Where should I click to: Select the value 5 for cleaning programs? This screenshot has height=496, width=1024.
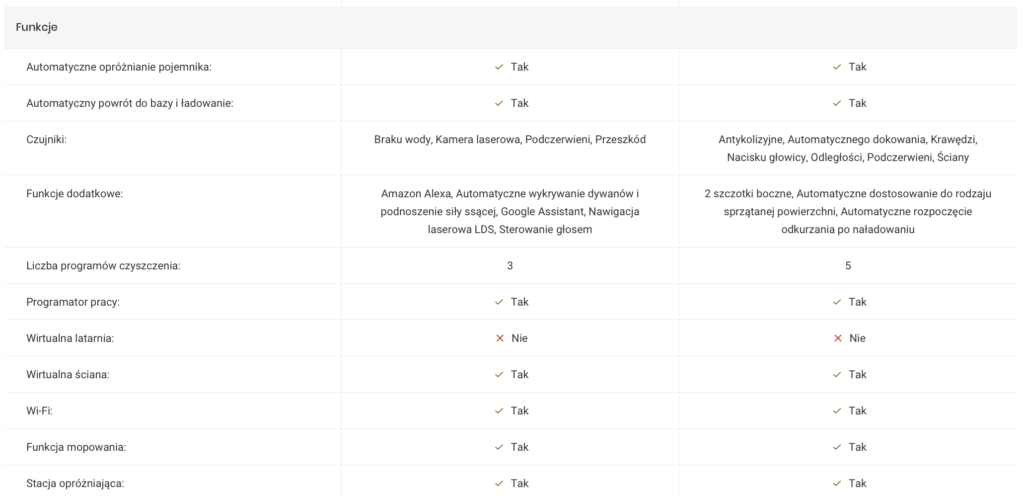click(x=848, y=266)
